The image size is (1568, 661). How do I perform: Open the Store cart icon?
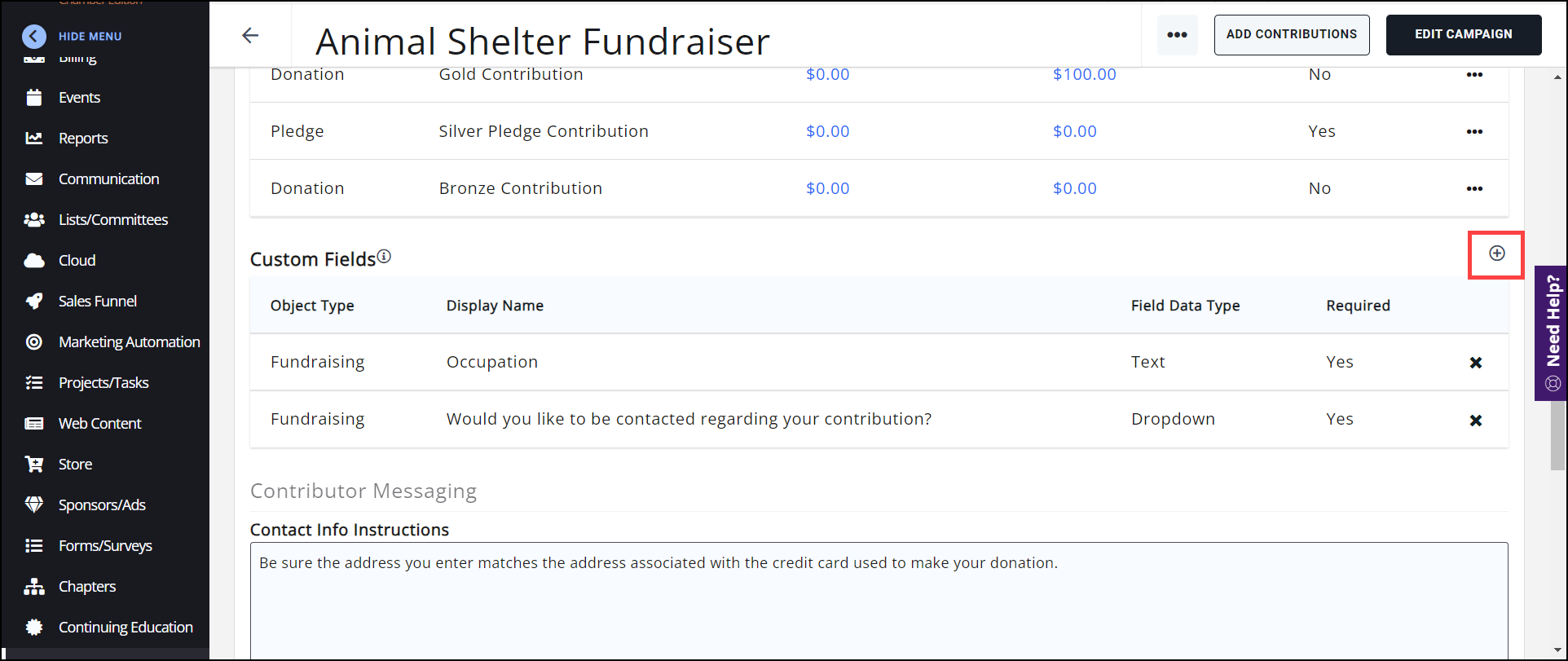[34, 465]
